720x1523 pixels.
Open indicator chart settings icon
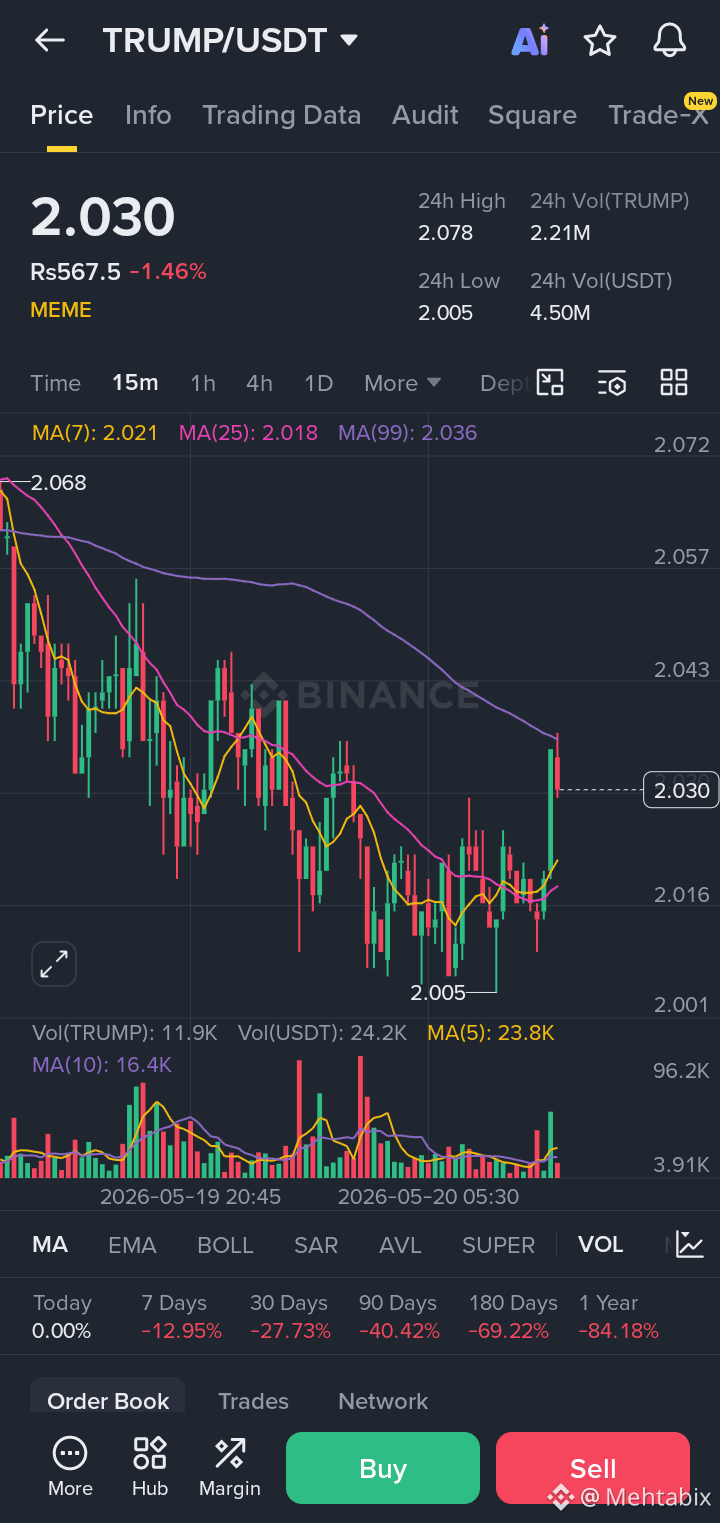[x=690, y=1244]
